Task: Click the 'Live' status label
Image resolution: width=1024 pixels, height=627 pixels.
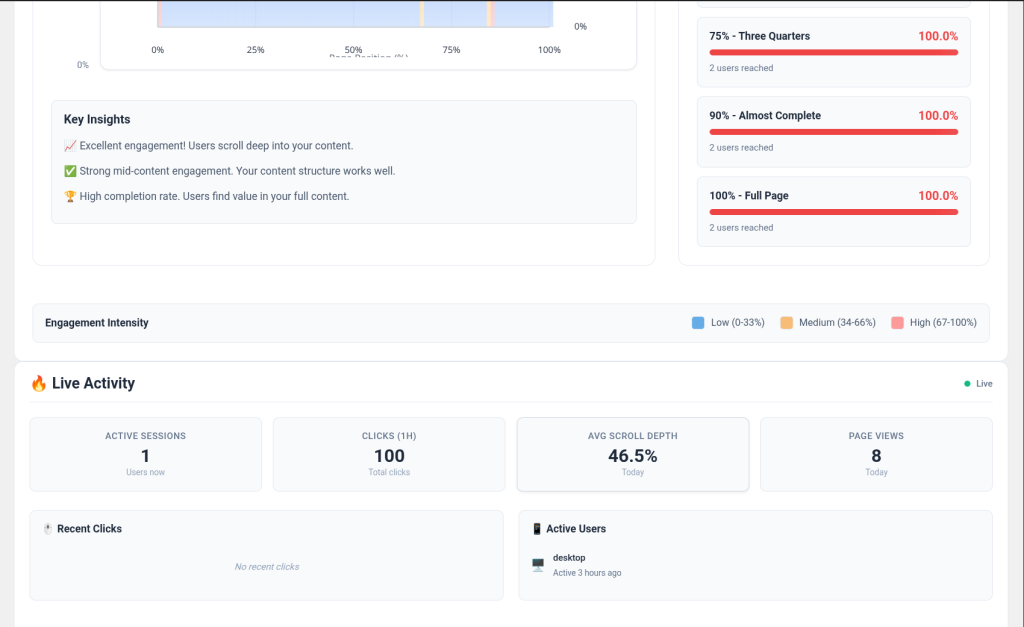Action: tap(984, 383)
